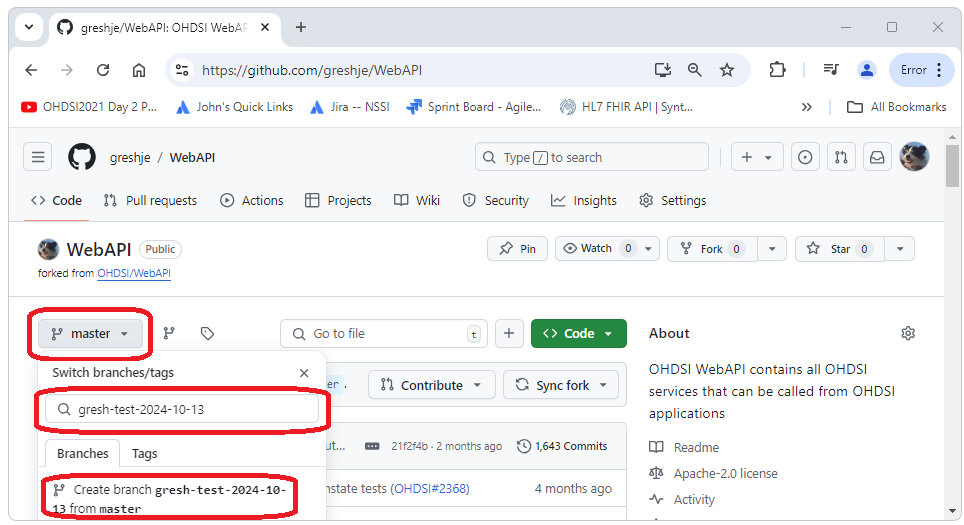
Task: Close the Switch branches/tags popup
Action: point(304,373)
